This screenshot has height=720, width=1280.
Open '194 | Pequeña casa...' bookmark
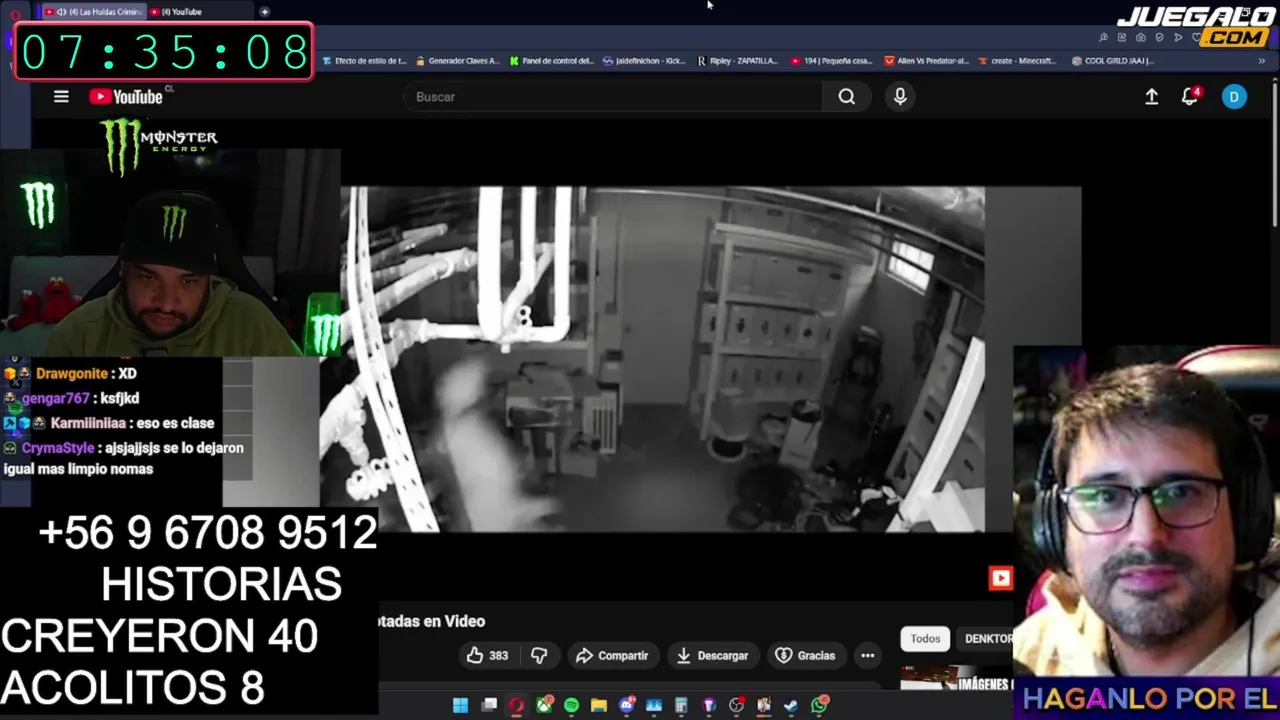831,61
